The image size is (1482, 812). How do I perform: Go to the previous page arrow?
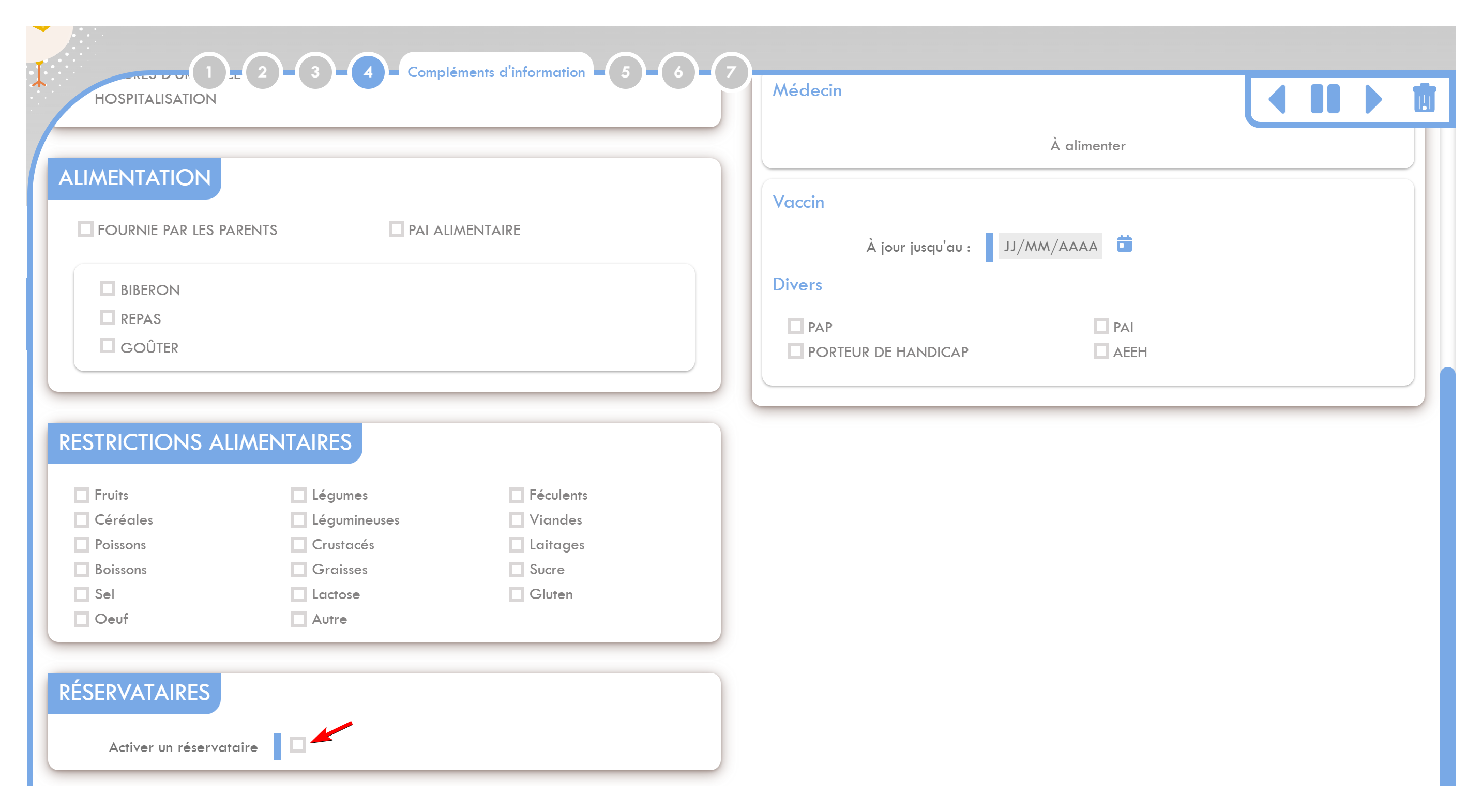pyautogui.click(x=1277, y=99)
